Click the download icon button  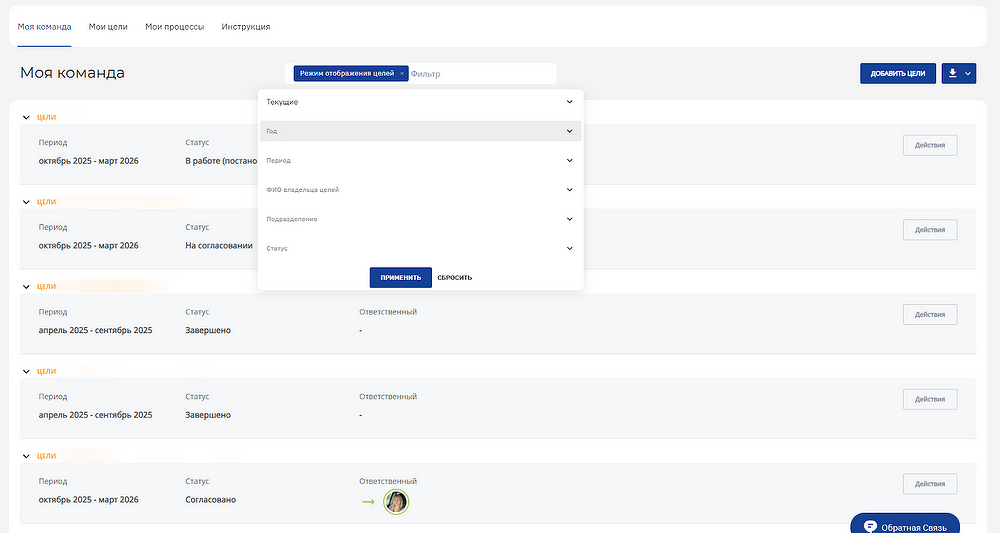click(953, 73)
